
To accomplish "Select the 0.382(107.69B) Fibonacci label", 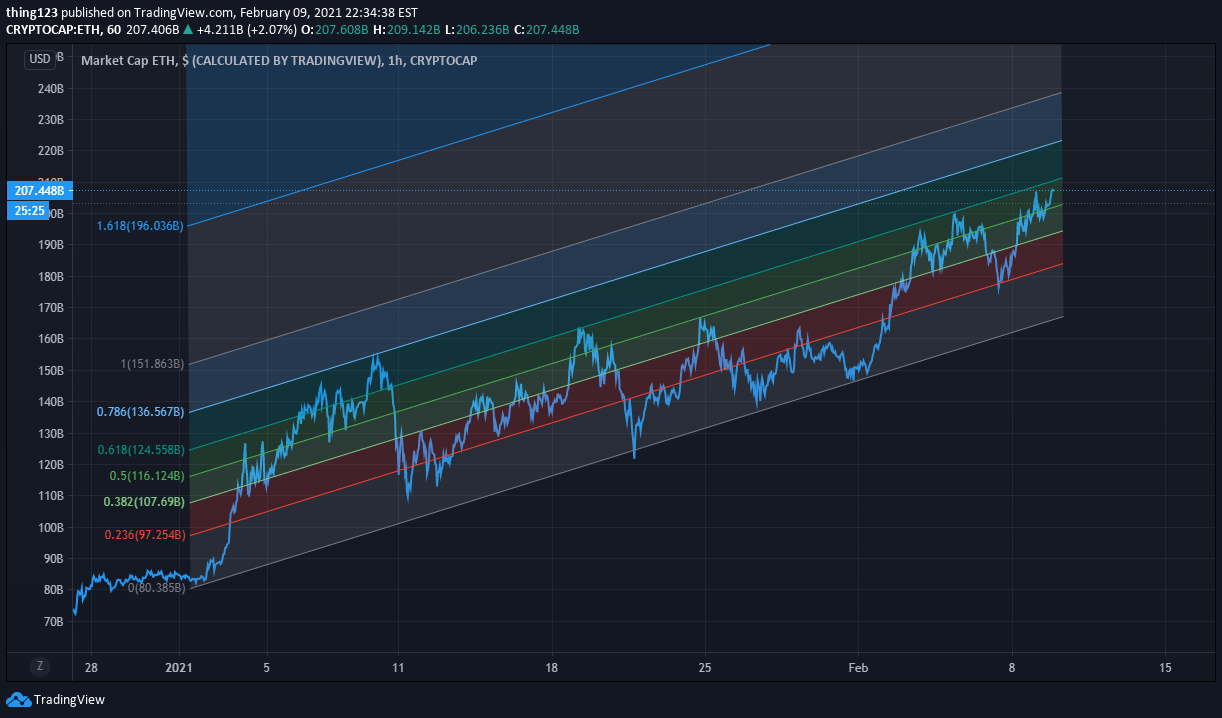I will pyautogui.click(x=144, y=502).
